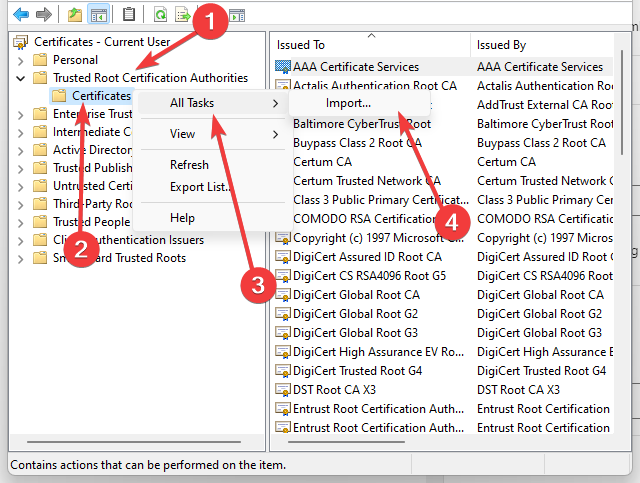Image resolution: width=640 pixels, height=483 pixels.
Task: Sort by the Issued By column header
Action: click(x=542, y=45)
